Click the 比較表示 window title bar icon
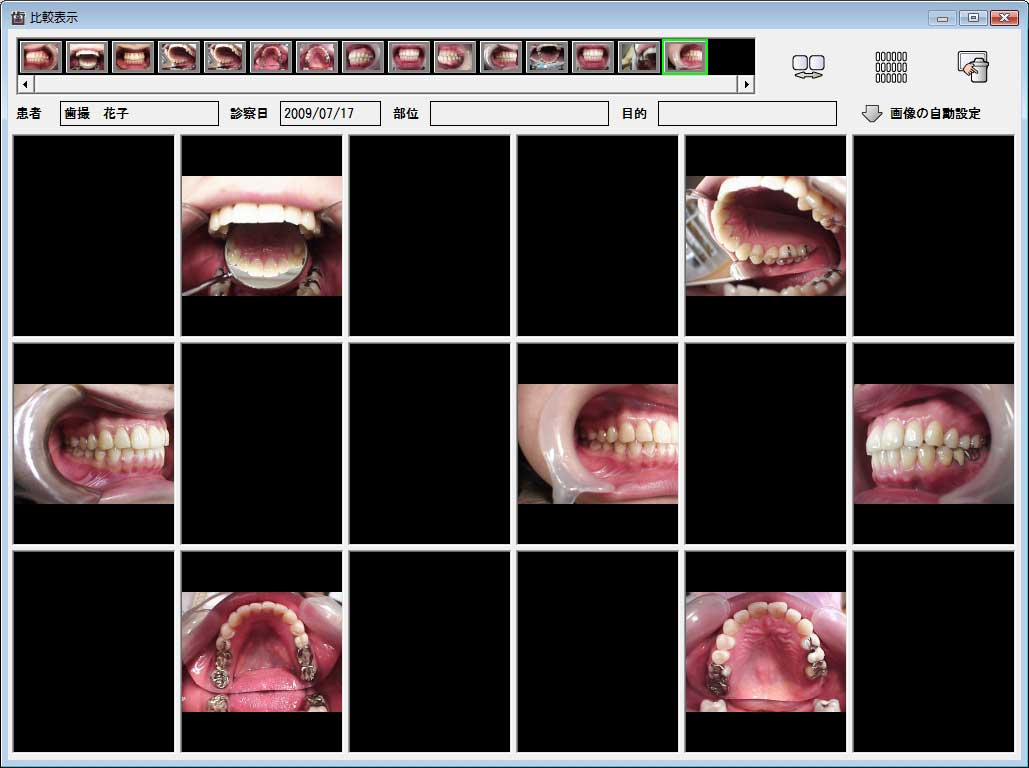The width and height of the screenshot is (1029, 768). tap(18, 18)
